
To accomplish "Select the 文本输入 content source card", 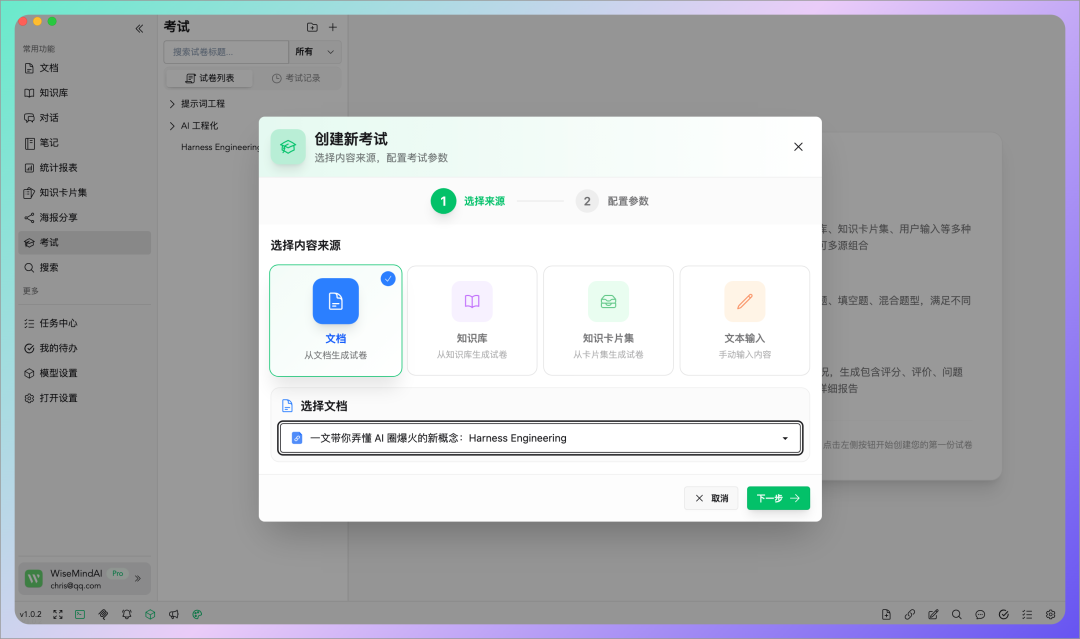I will pos(745,320).
